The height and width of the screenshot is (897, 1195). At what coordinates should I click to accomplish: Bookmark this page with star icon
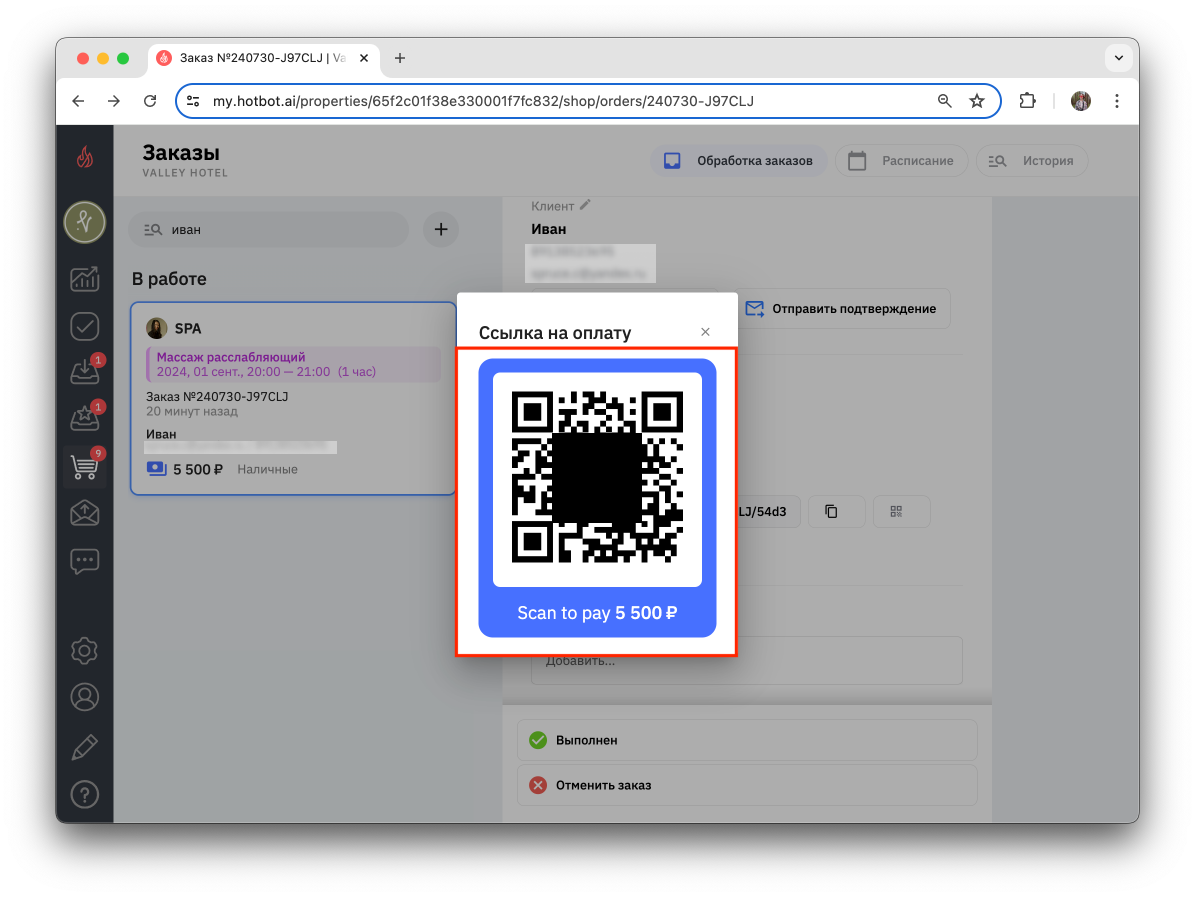click(977, 101)
